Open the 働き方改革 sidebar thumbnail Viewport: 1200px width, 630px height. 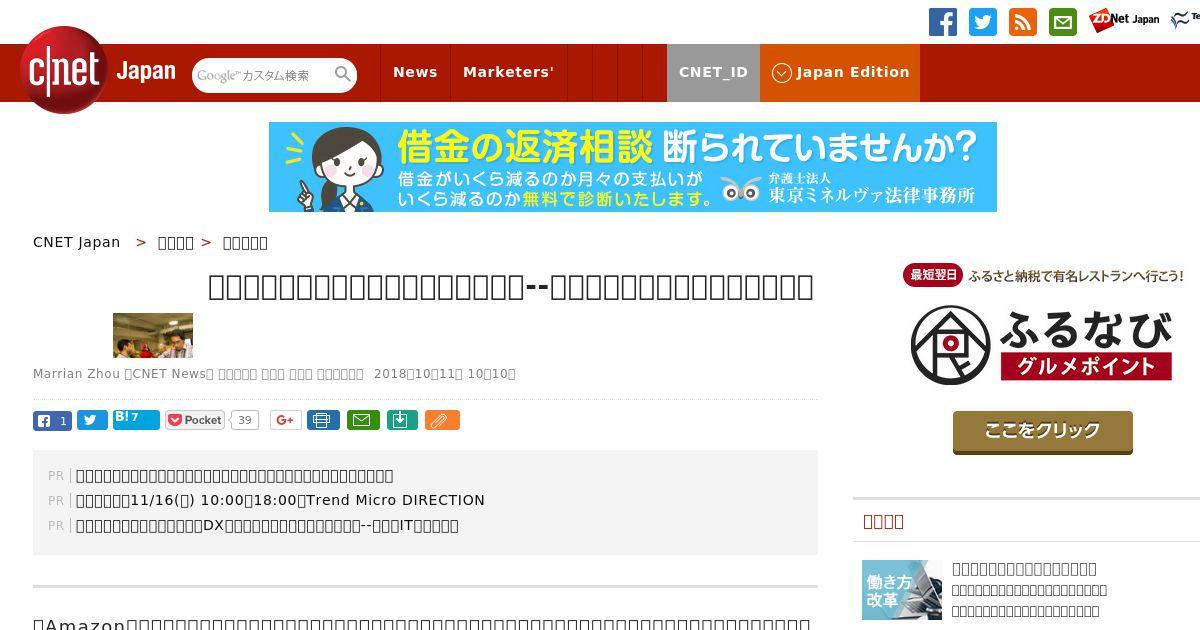pyautogui.click(x=902, y=590)
